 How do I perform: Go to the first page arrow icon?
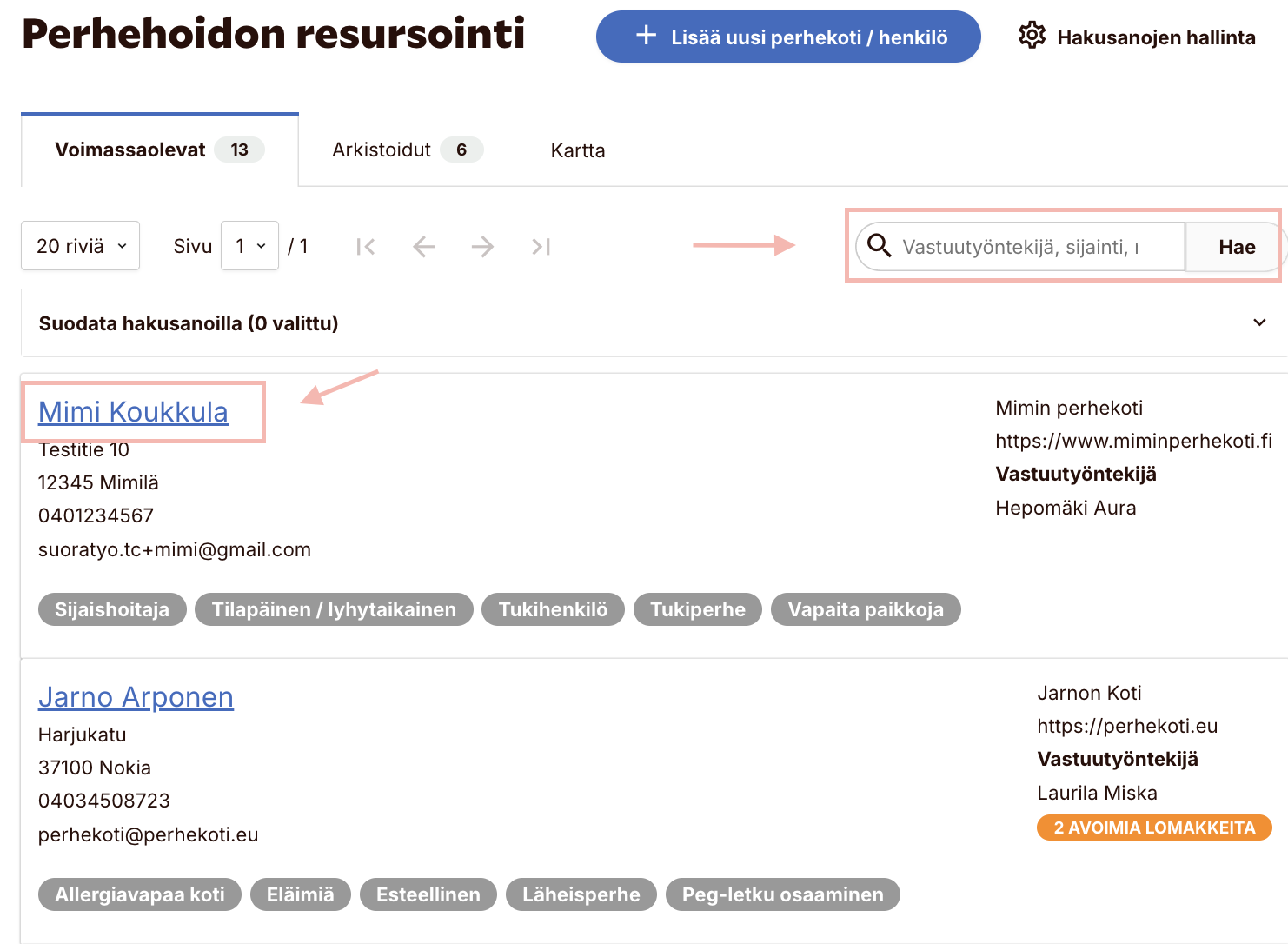[366, 247]
